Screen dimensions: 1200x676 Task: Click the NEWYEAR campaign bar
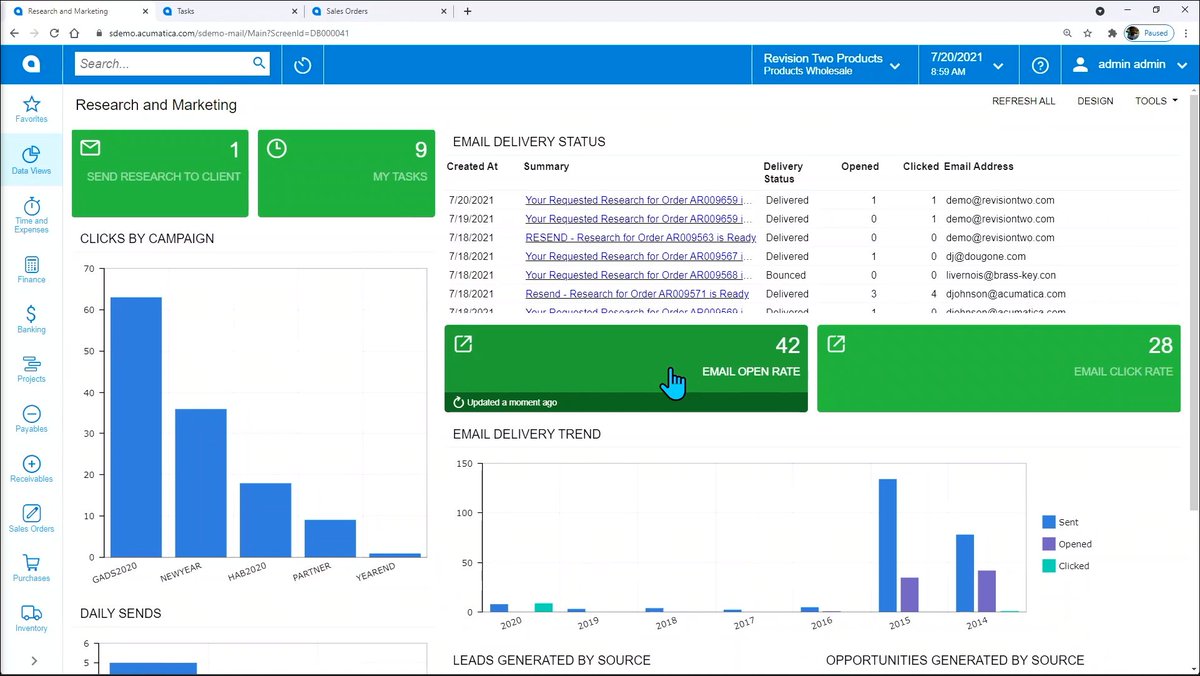(201, 483)
